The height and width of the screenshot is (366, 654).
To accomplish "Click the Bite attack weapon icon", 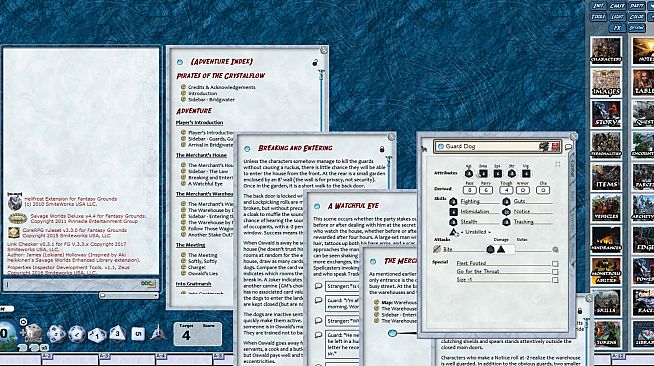I will point(437,249).
